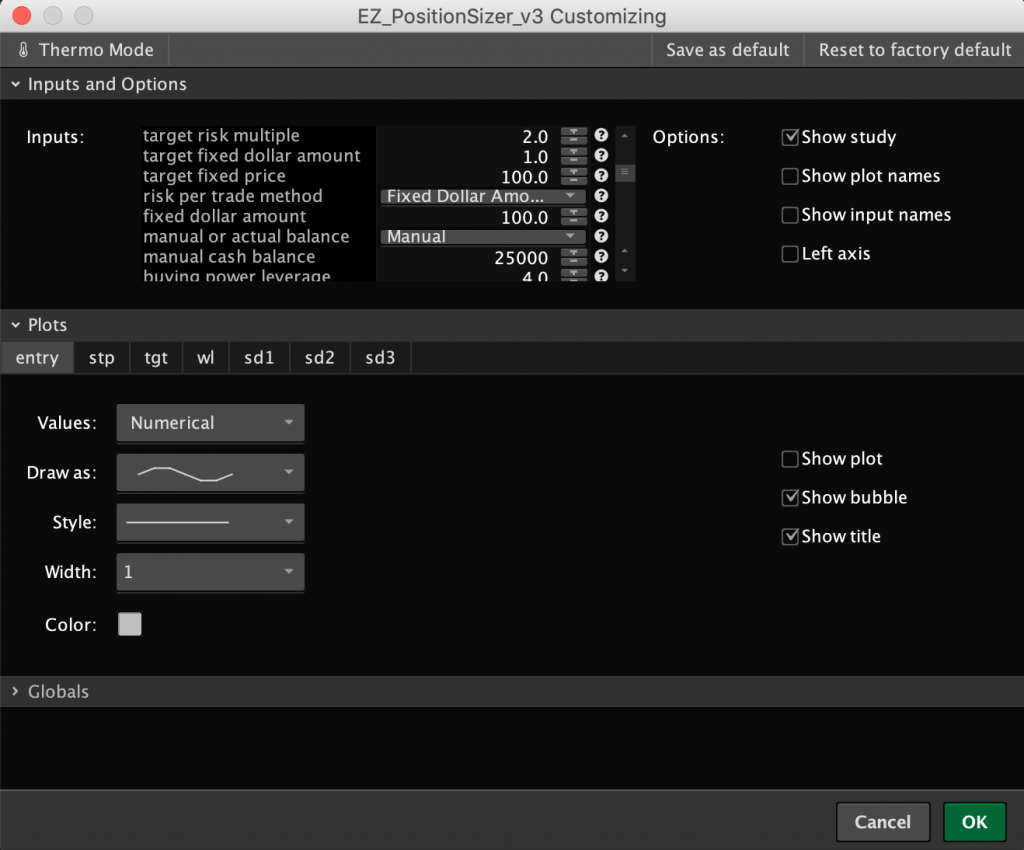
Task: Click the thermometer icon on Thermo Mode
Action: 22,49
